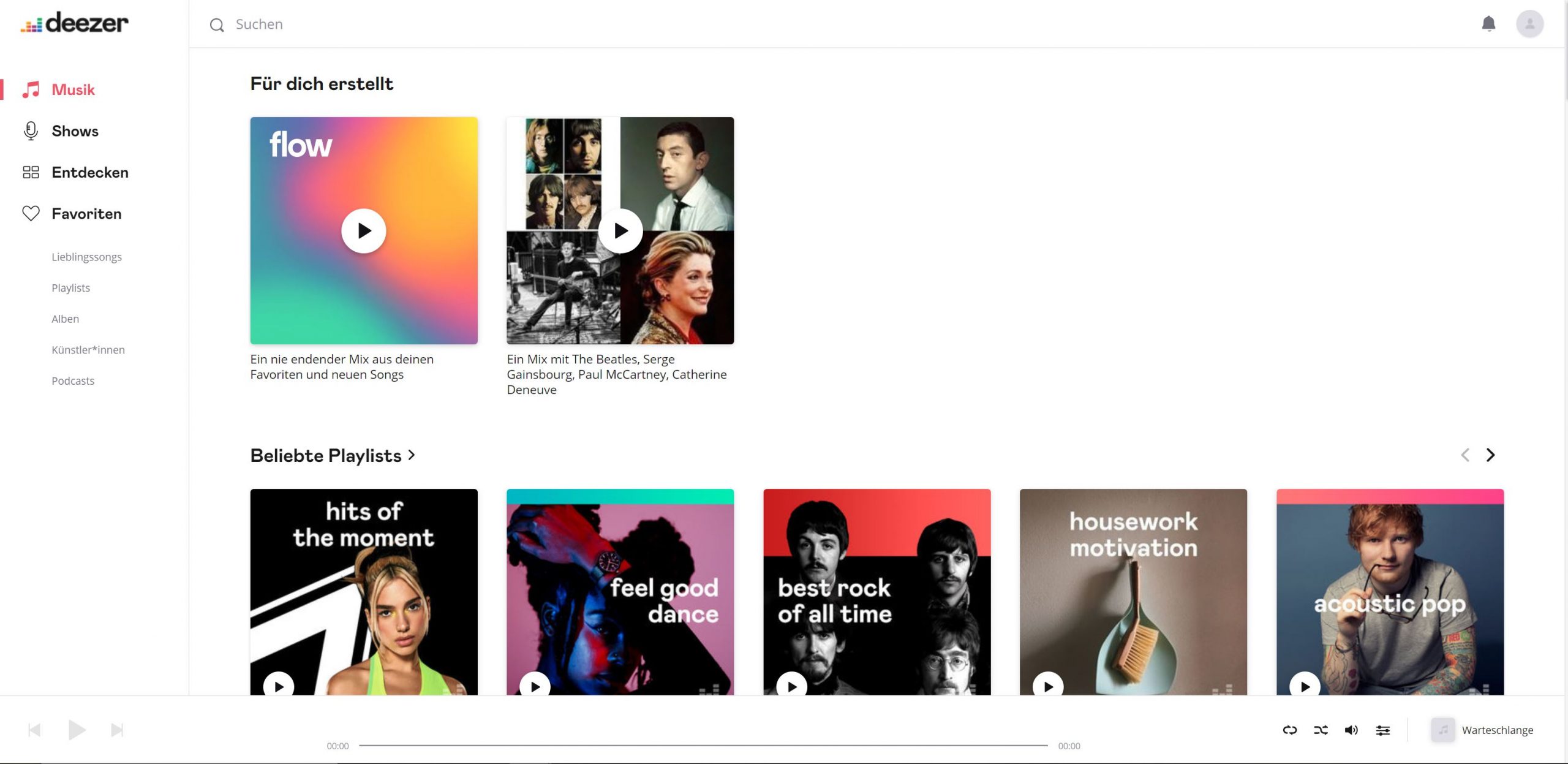Open the Warteschlange queue

point(1496,730)
